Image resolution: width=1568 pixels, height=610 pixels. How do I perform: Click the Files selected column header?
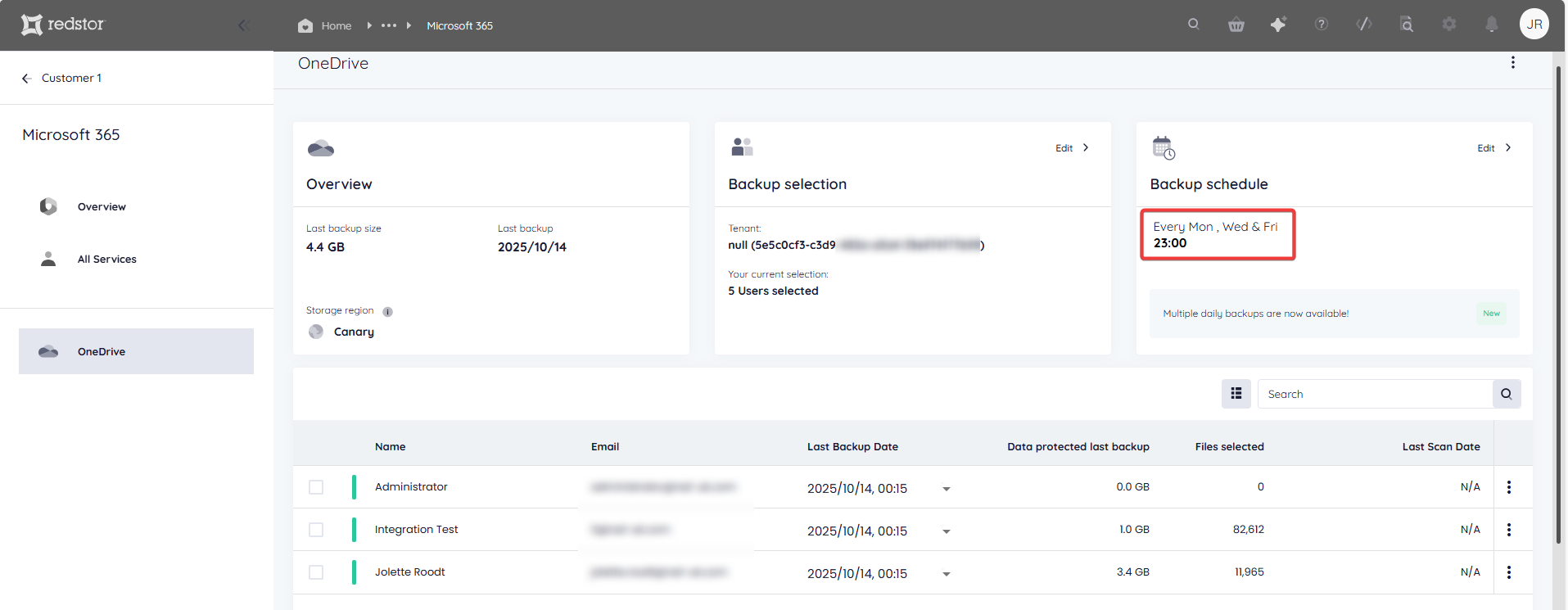tap(1229, 446)
